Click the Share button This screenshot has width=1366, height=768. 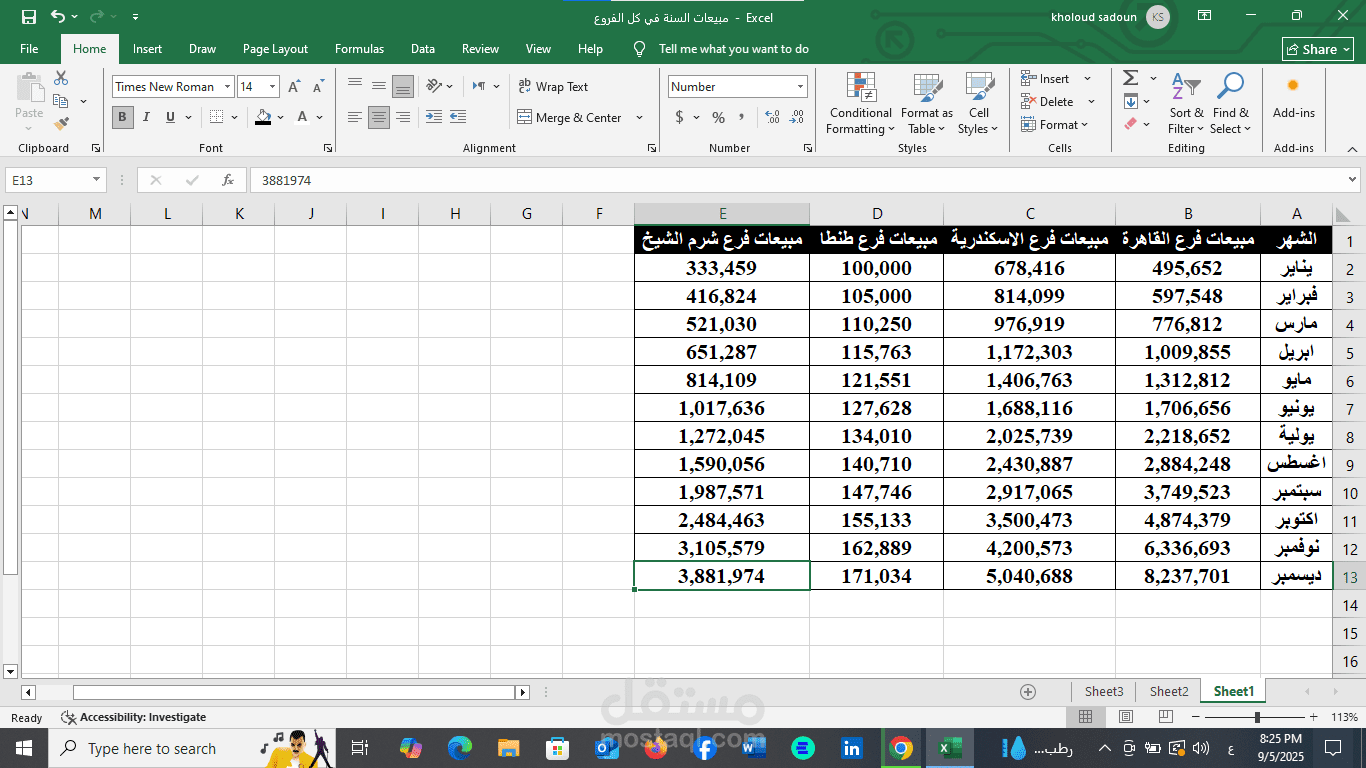[1317, 49]
